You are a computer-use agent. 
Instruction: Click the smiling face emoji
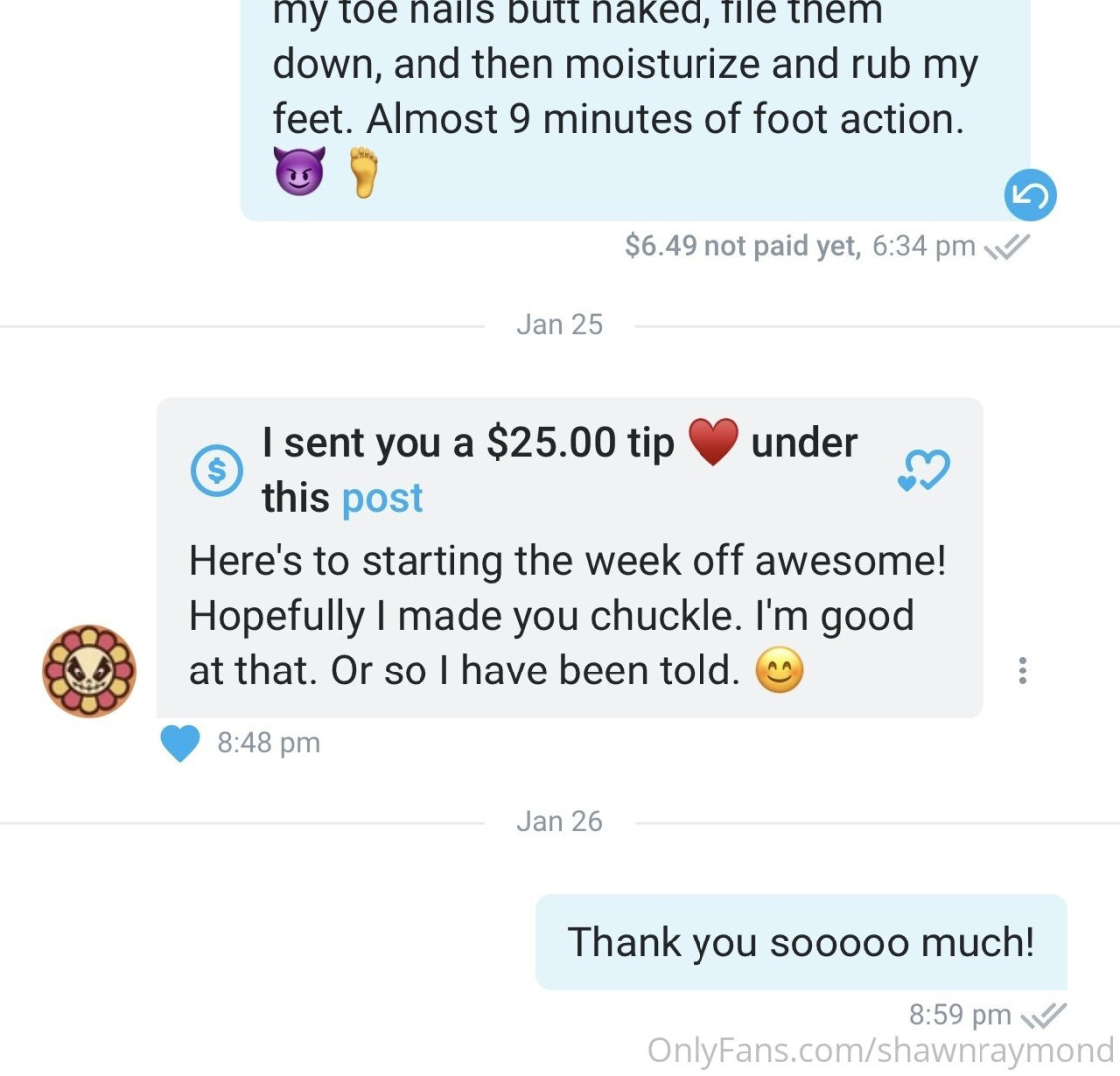click(779, 672)
